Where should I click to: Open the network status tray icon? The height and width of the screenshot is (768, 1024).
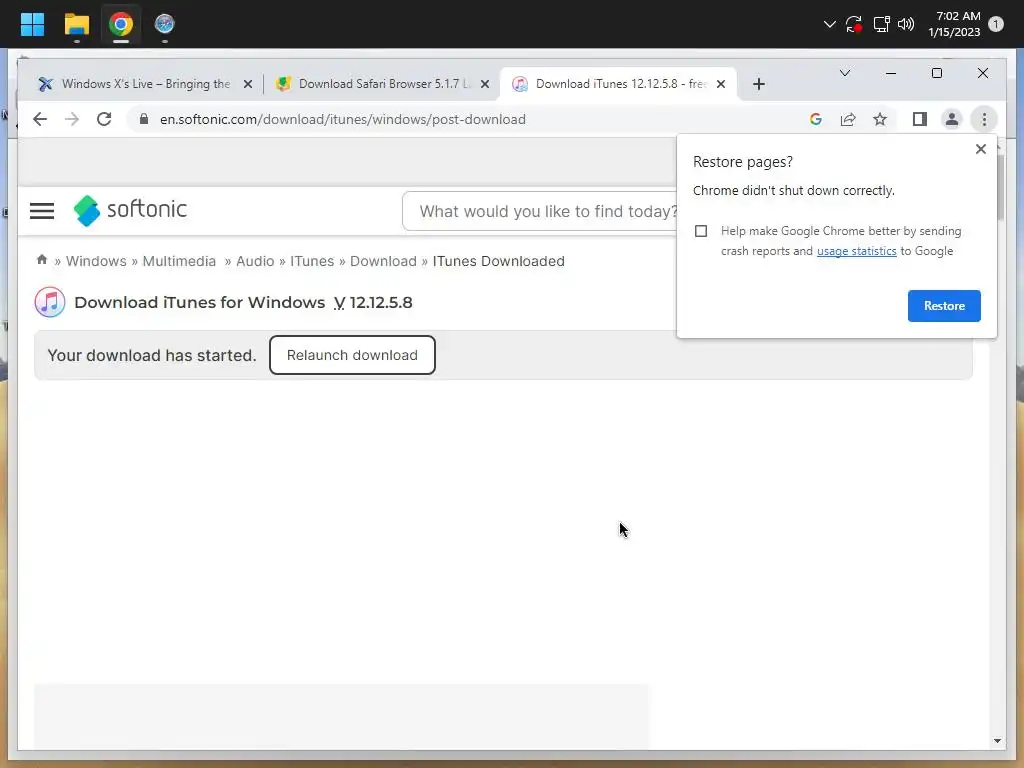point(882,24)
